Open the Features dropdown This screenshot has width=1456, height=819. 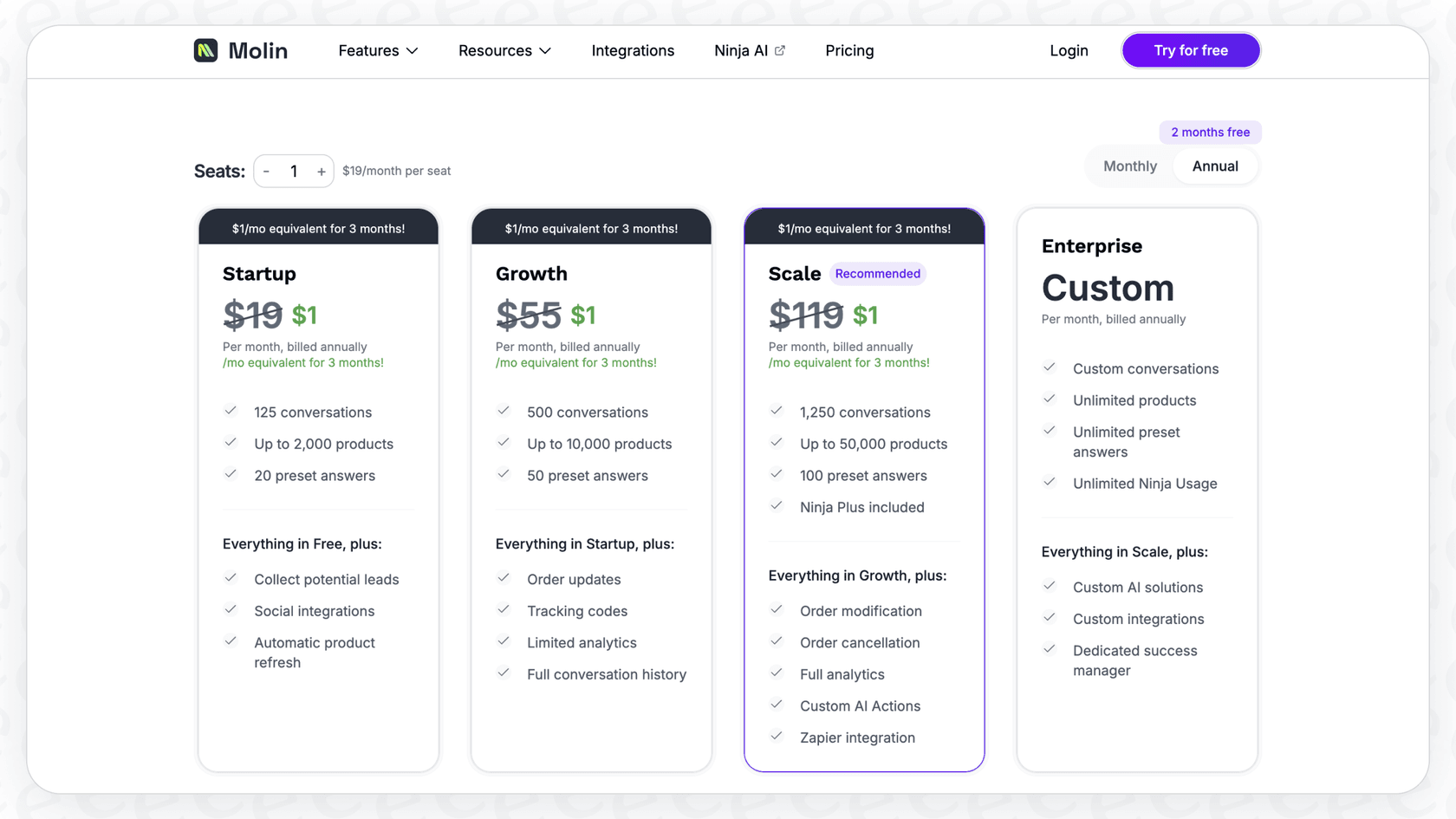tap(378, 50)
